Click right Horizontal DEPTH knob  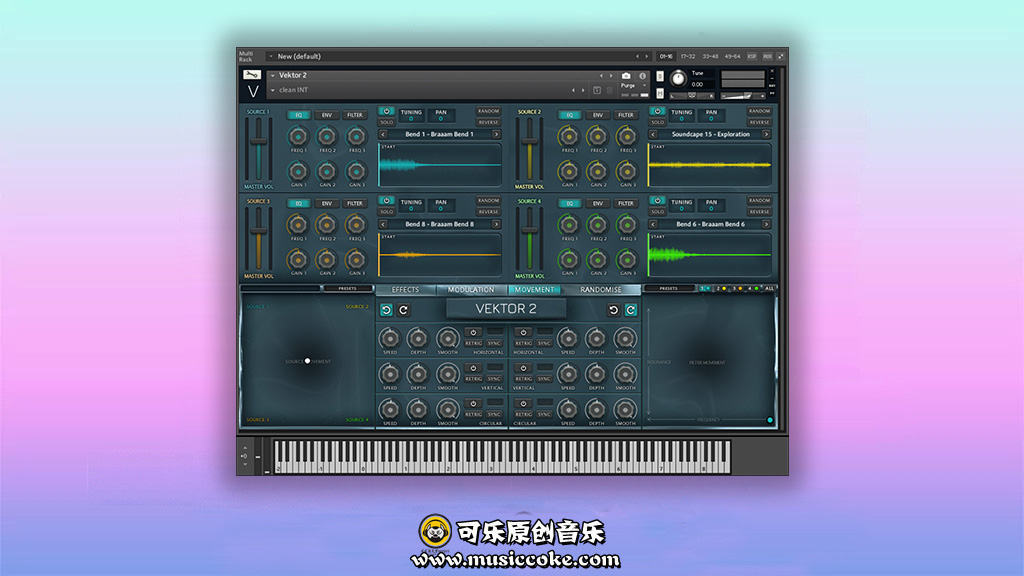[x=596, y=338]
